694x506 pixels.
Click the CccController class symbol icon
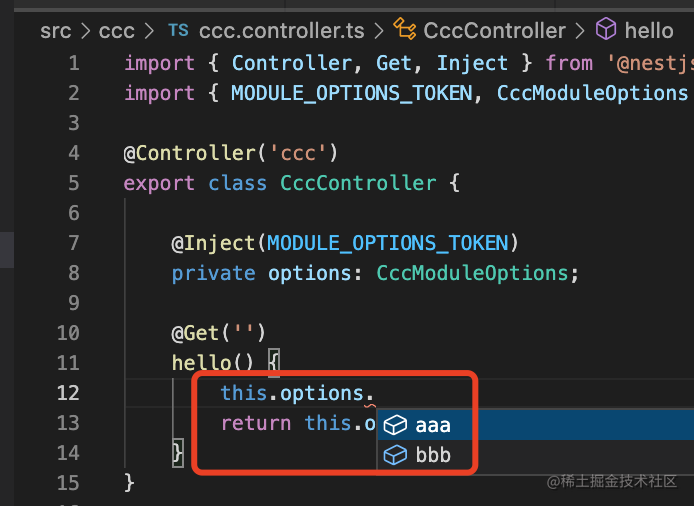[405, 31]
